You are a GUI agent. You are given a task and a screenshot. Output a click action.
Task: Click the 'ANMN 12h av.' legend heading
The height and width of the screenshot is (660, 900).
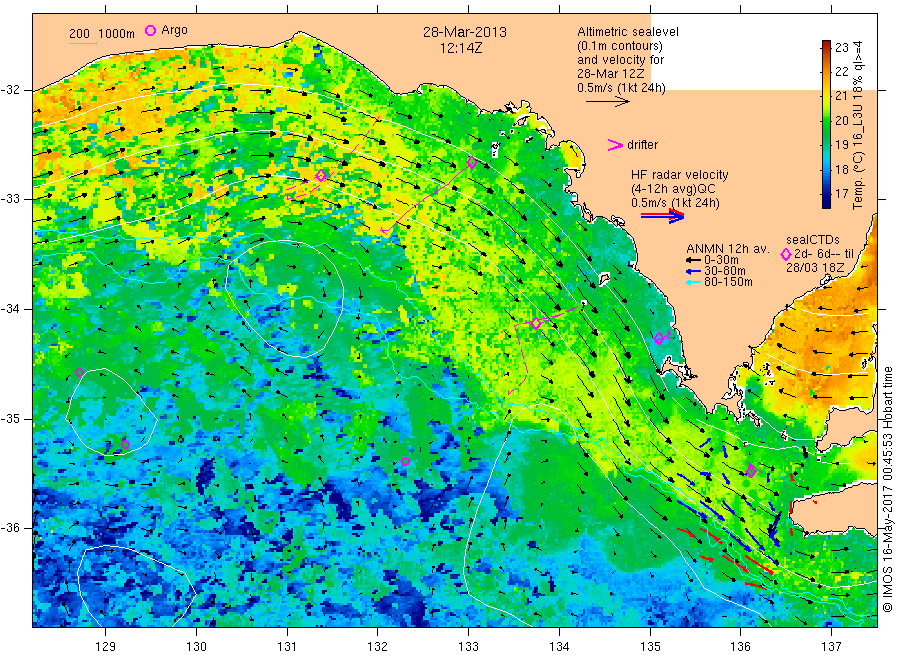tap(728, 249)
